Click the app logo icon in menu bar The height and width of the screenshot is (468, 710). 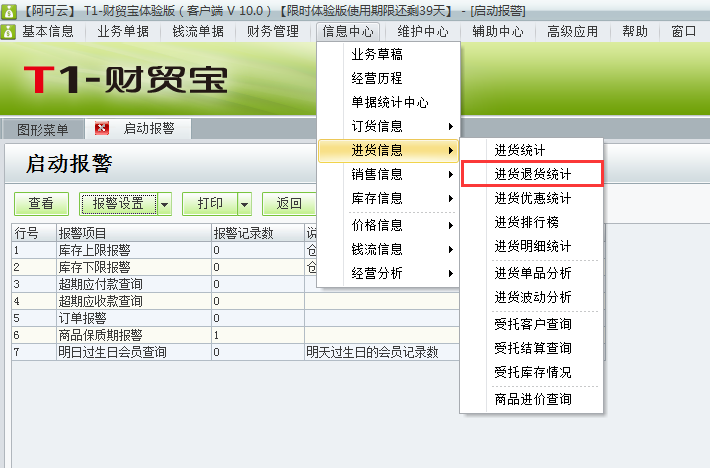tap(9, 31)
